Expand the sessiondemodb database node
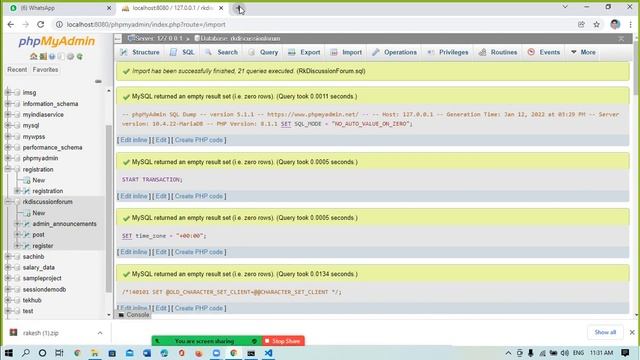 coord(8,289)
